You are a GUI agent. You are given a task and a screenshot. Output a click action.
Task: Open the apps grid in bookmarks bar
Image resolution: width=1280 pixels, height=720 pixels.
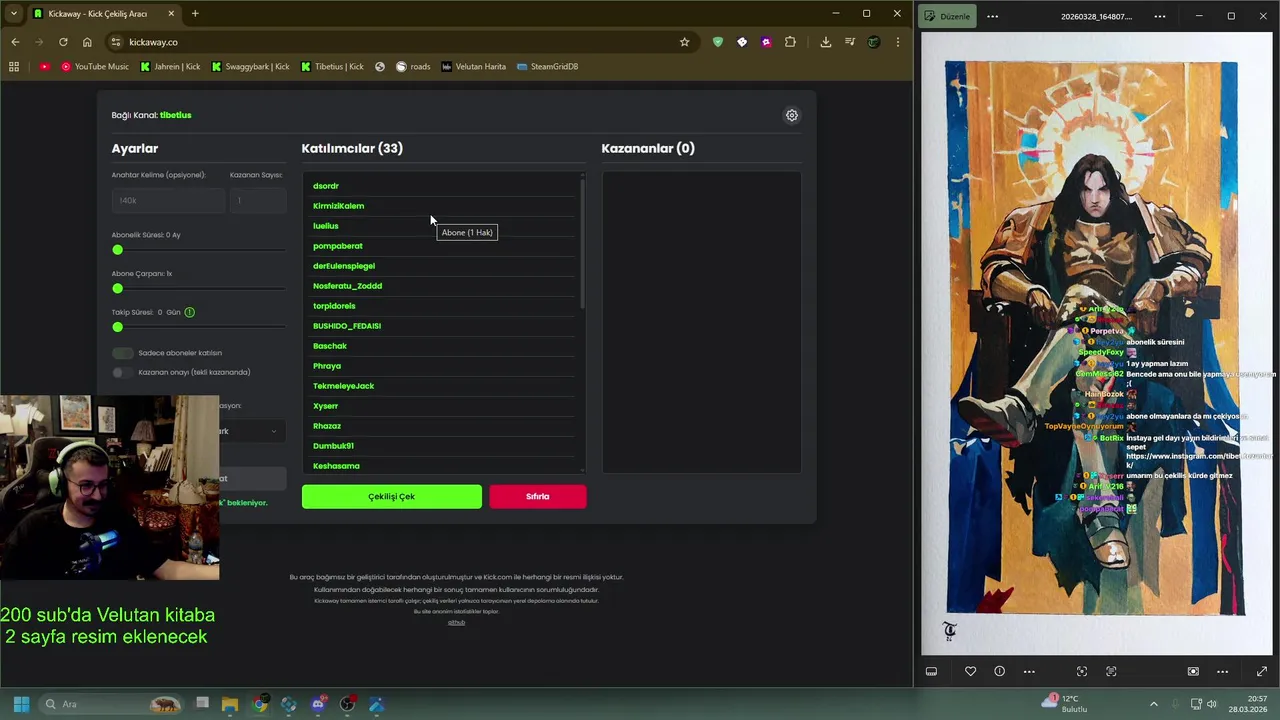click(14, 67)
